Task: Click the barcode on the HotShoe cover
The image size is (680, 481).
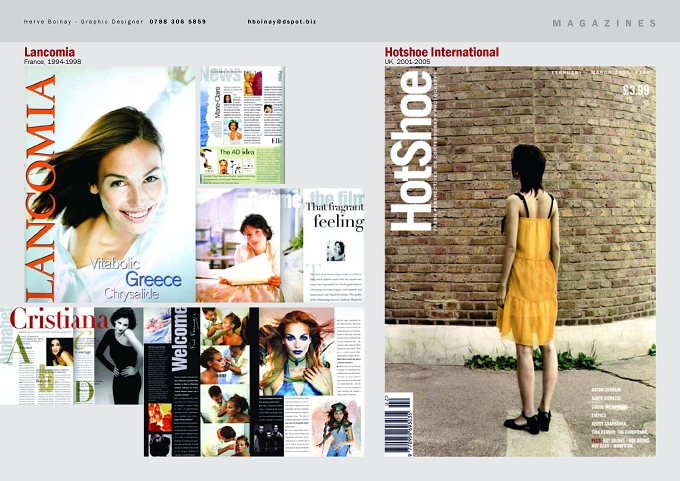Action: pyautogui.click(x=398, y=424)
